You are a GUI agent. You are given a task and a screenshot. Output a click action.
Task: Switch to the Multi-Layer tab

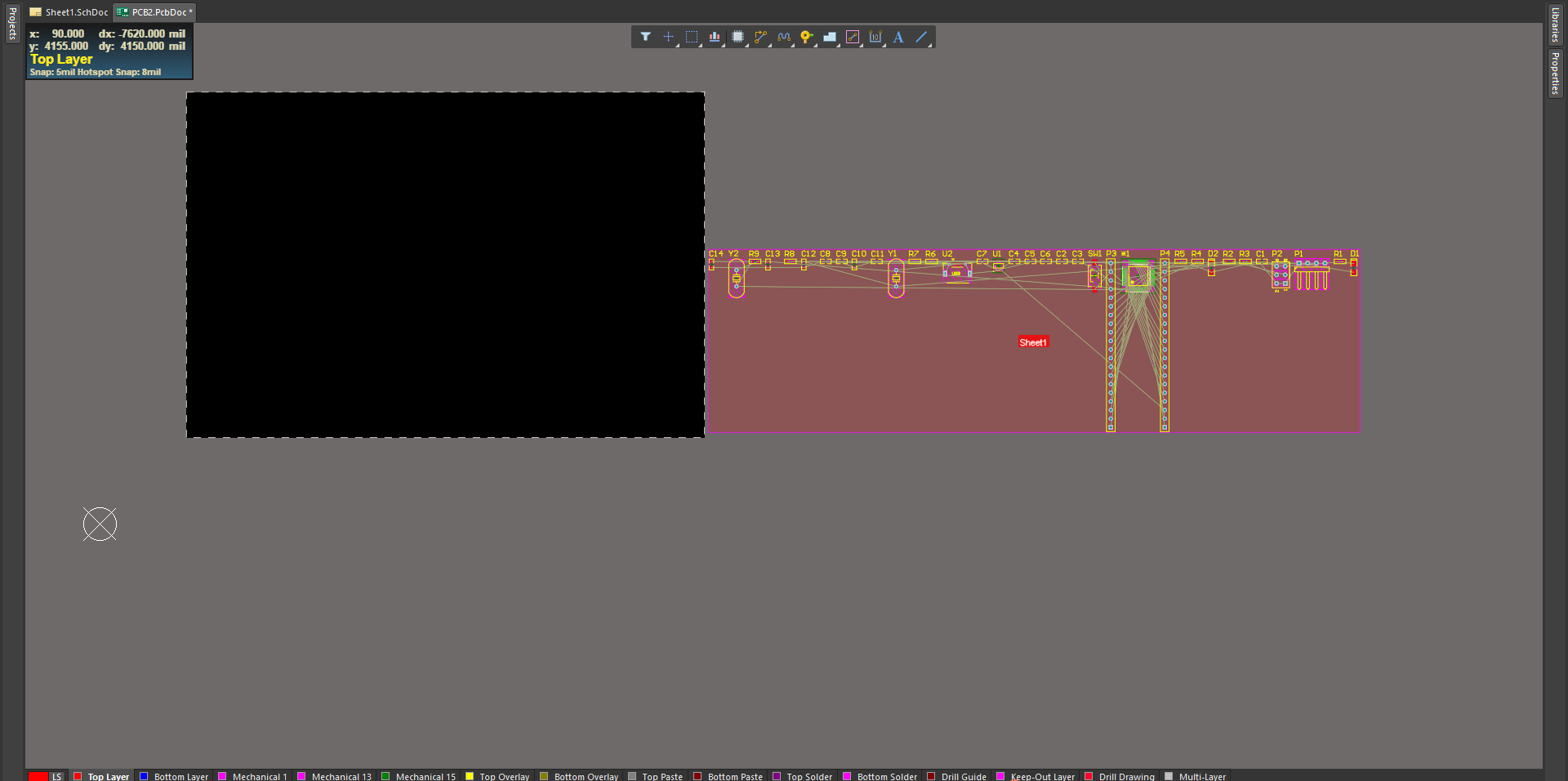click(1196, 776)
